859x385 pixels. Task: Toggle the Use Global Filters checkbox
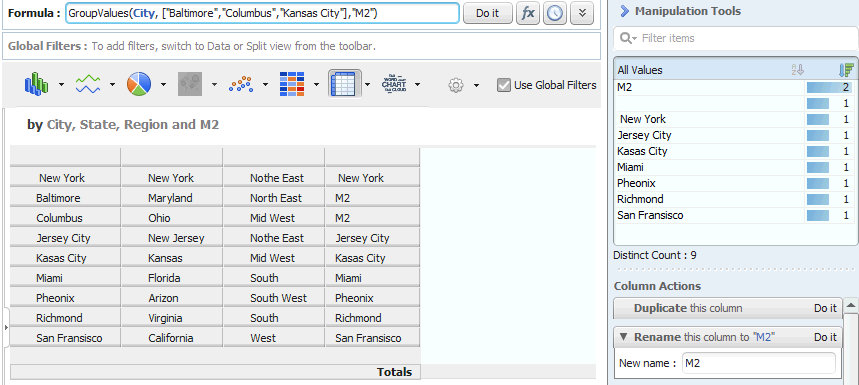click(503, 85)
